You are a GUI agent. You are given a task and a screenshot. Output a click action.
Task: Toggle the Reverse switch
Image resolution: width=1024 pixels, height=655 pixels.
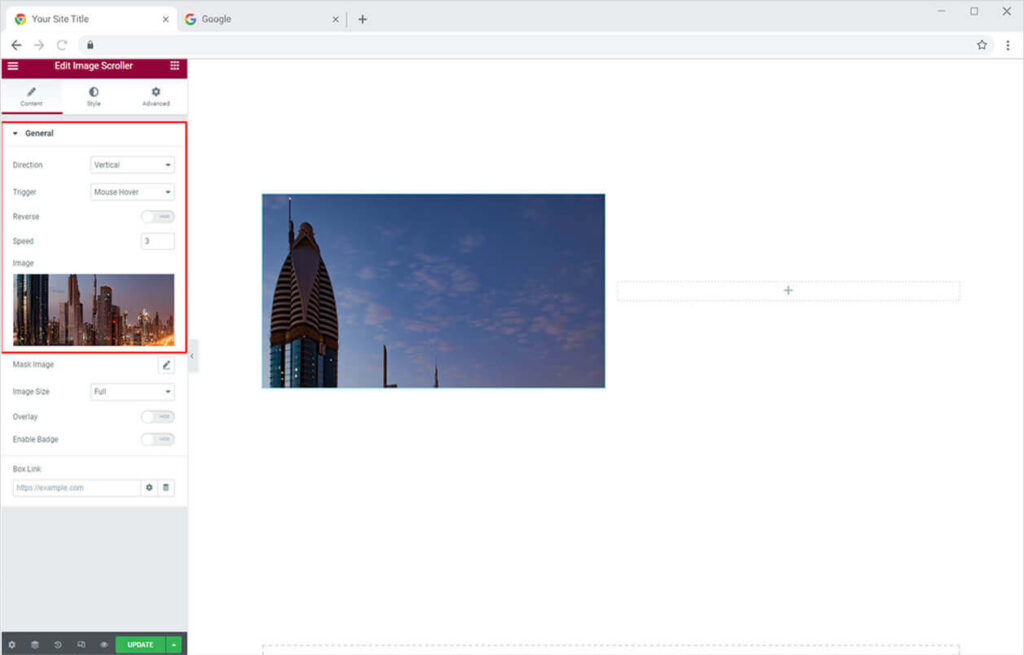coord(157,217)
